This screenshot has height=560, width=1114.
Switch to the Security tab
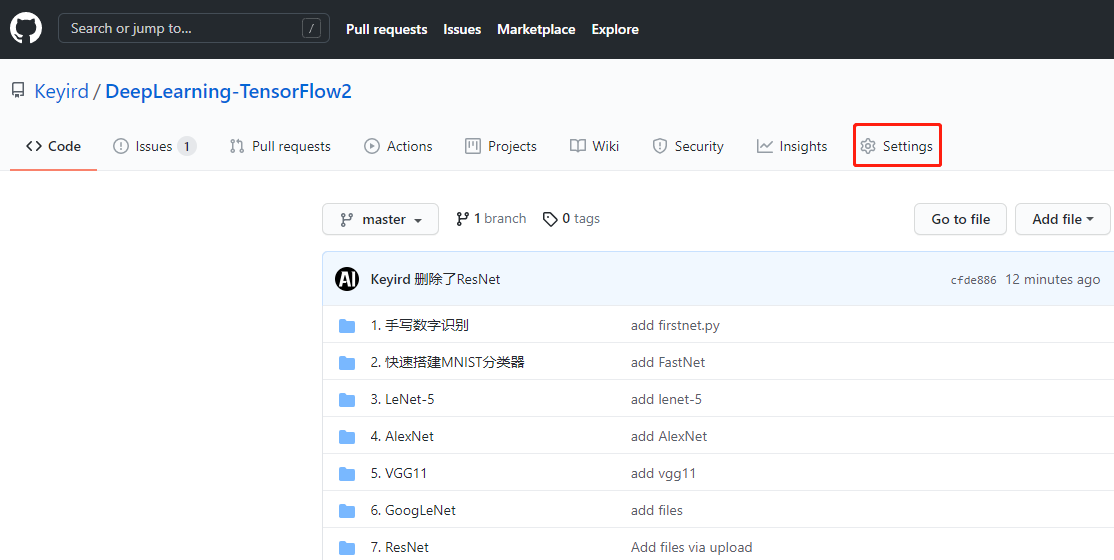pos(688,146)
